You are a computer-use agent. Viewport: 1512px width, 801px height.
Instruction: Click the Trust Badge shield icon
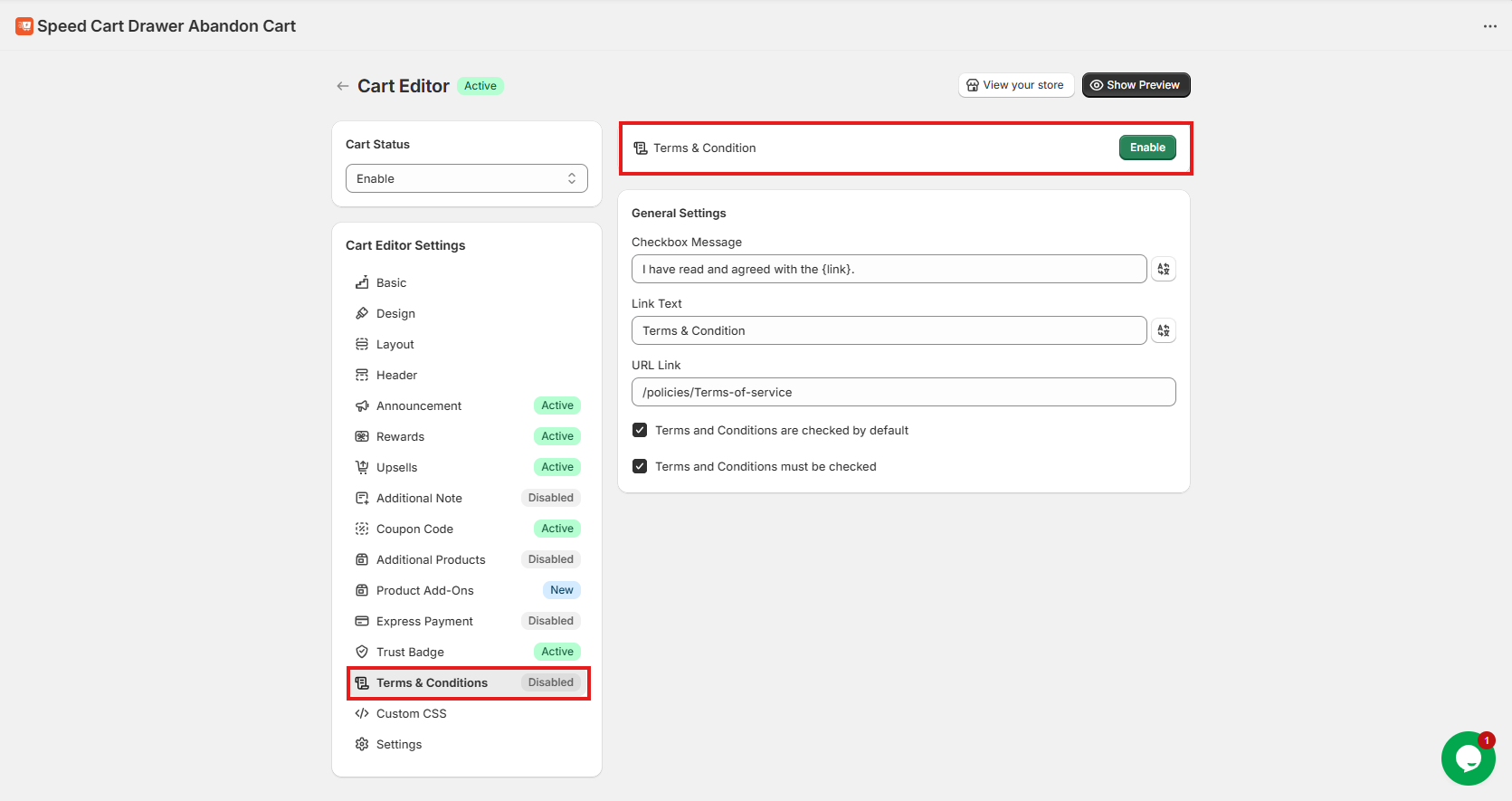(362, 652)
